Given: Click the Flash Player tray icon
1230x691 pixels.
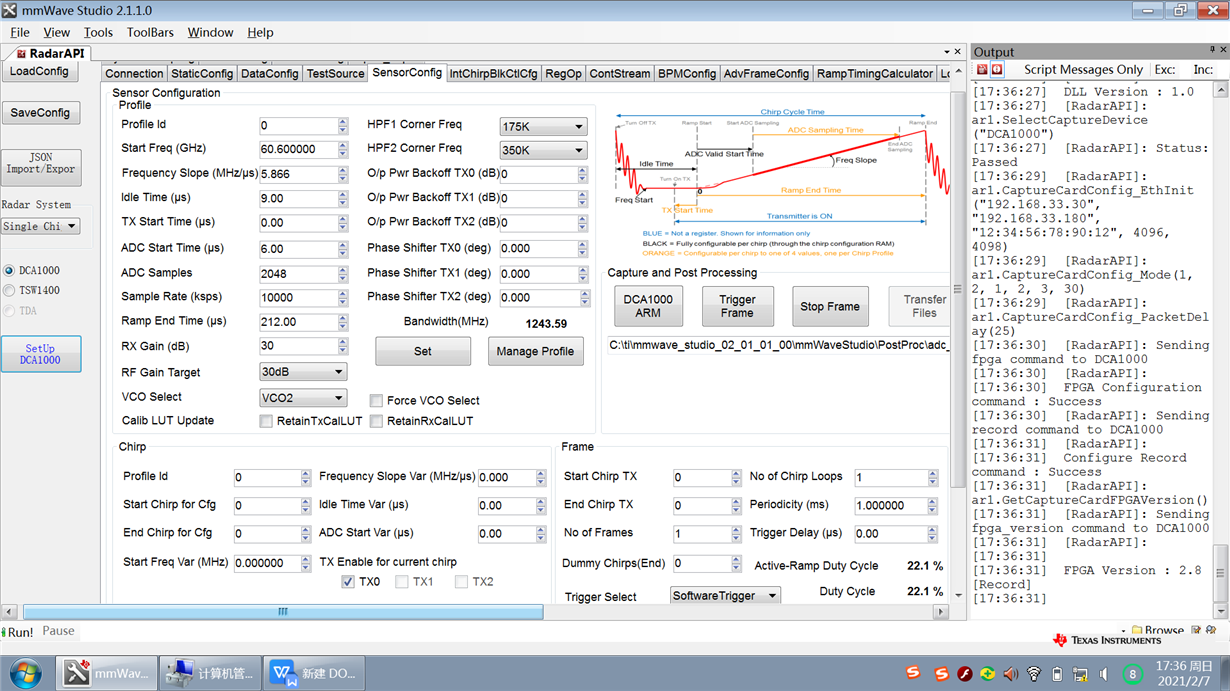Looking at the screenshot, I should 964,674.
